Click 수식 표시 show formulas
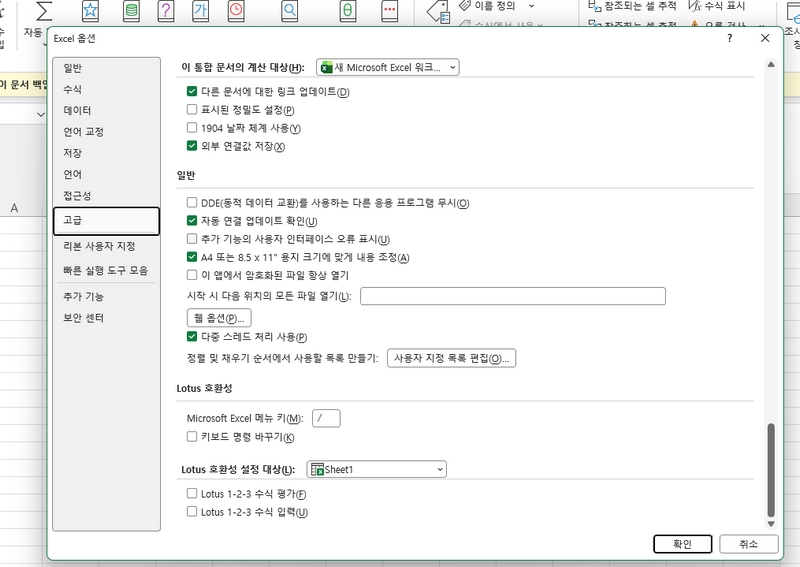The image size is (800, 567). point(716,6)
